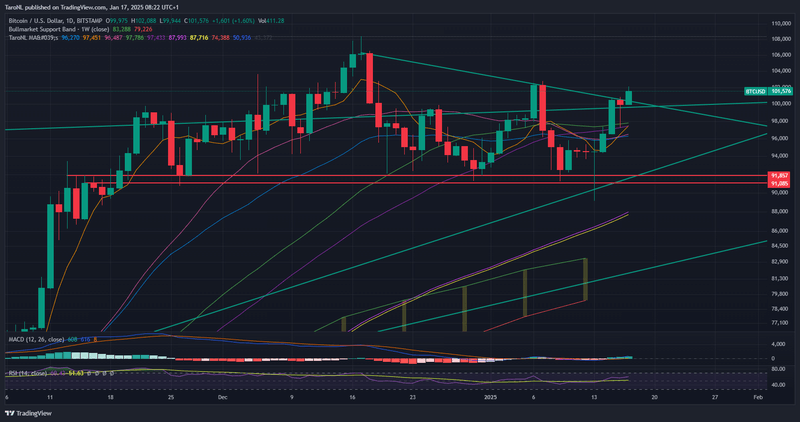Click the 79,800 price axis value
Image resolution: width=800 pixels, height=422 pixels.
tap(781, 294)
